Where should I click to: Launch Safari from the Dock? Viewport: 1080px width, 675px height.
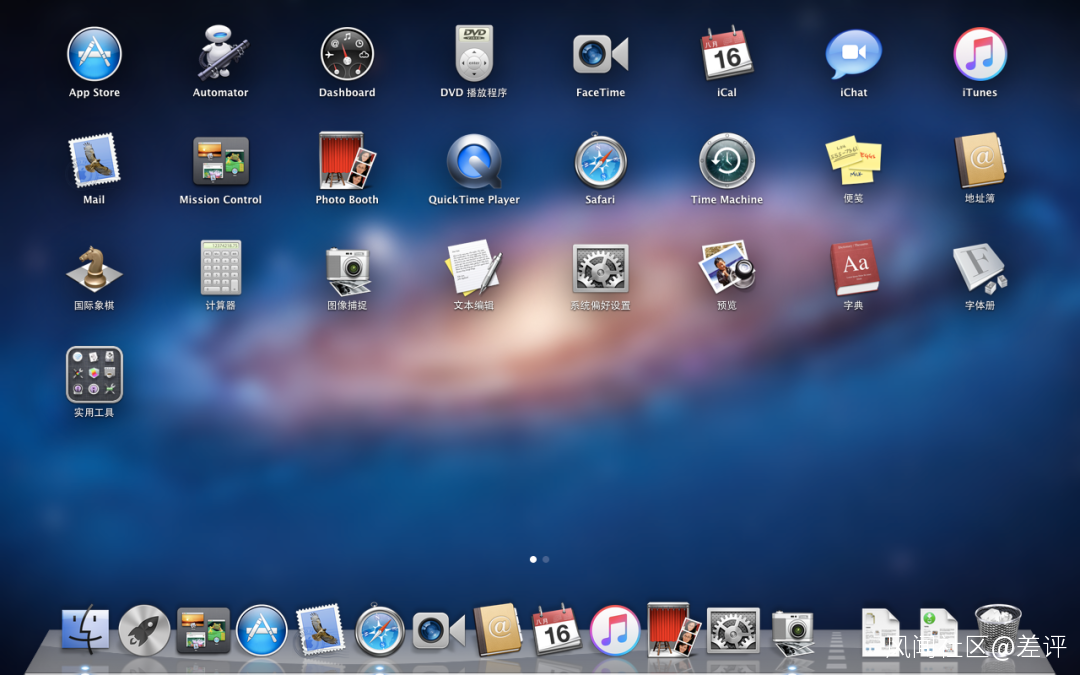tap(380, 630)
